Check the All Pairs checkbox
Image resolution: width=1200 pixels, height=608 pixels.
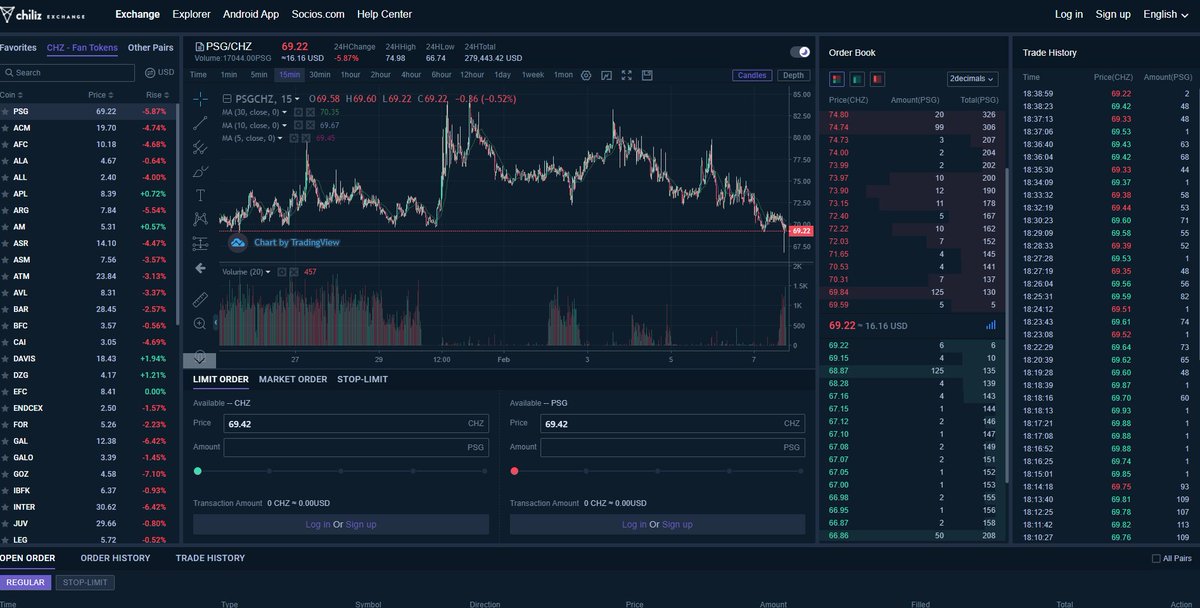[1157, 558]
